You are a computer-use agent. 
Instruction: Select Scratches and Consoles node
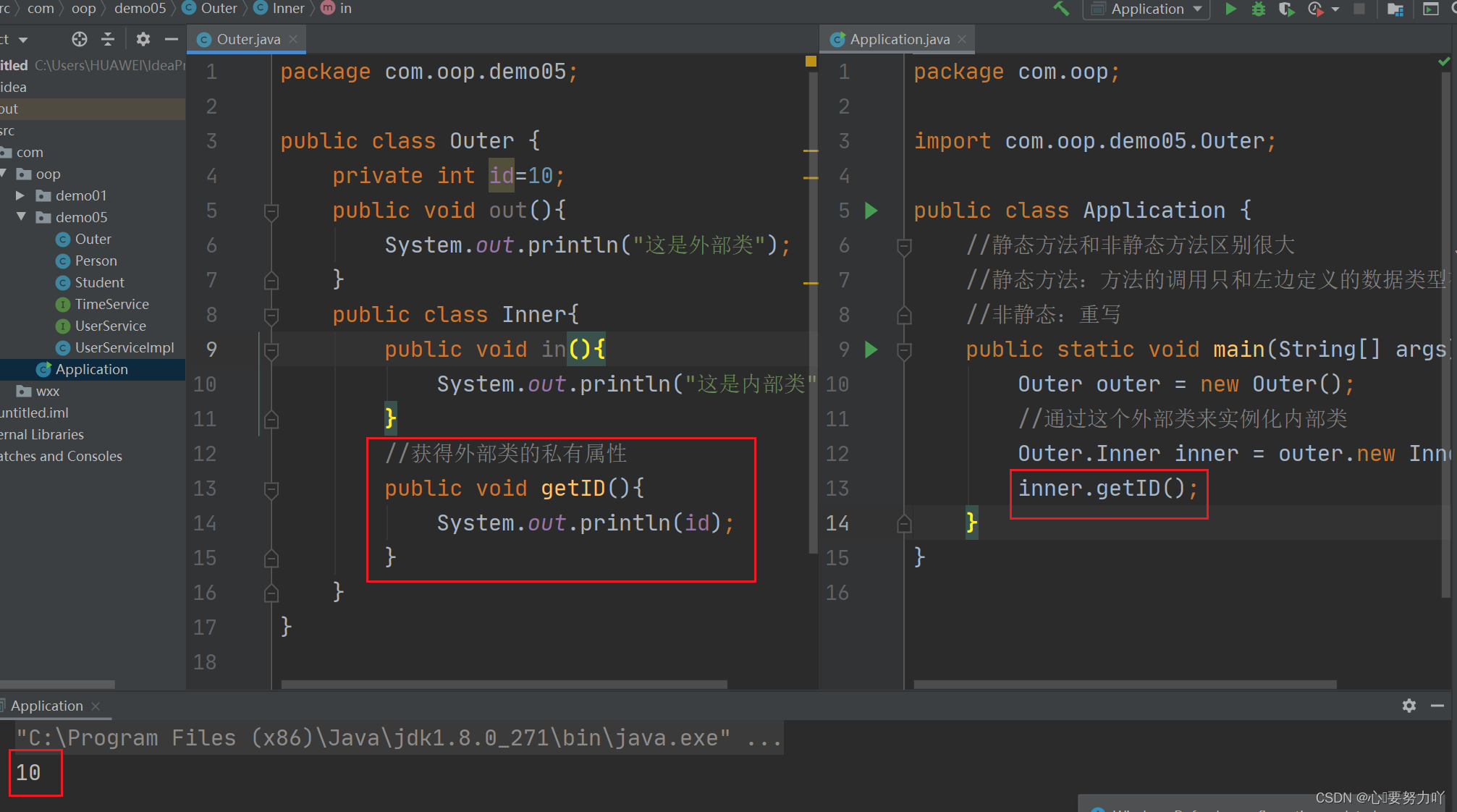[61, 456]
